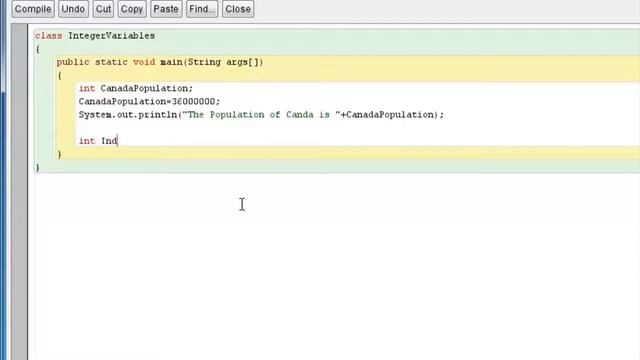Click the Undo button
Screen dimensions: 640x360
pos(73,9)
